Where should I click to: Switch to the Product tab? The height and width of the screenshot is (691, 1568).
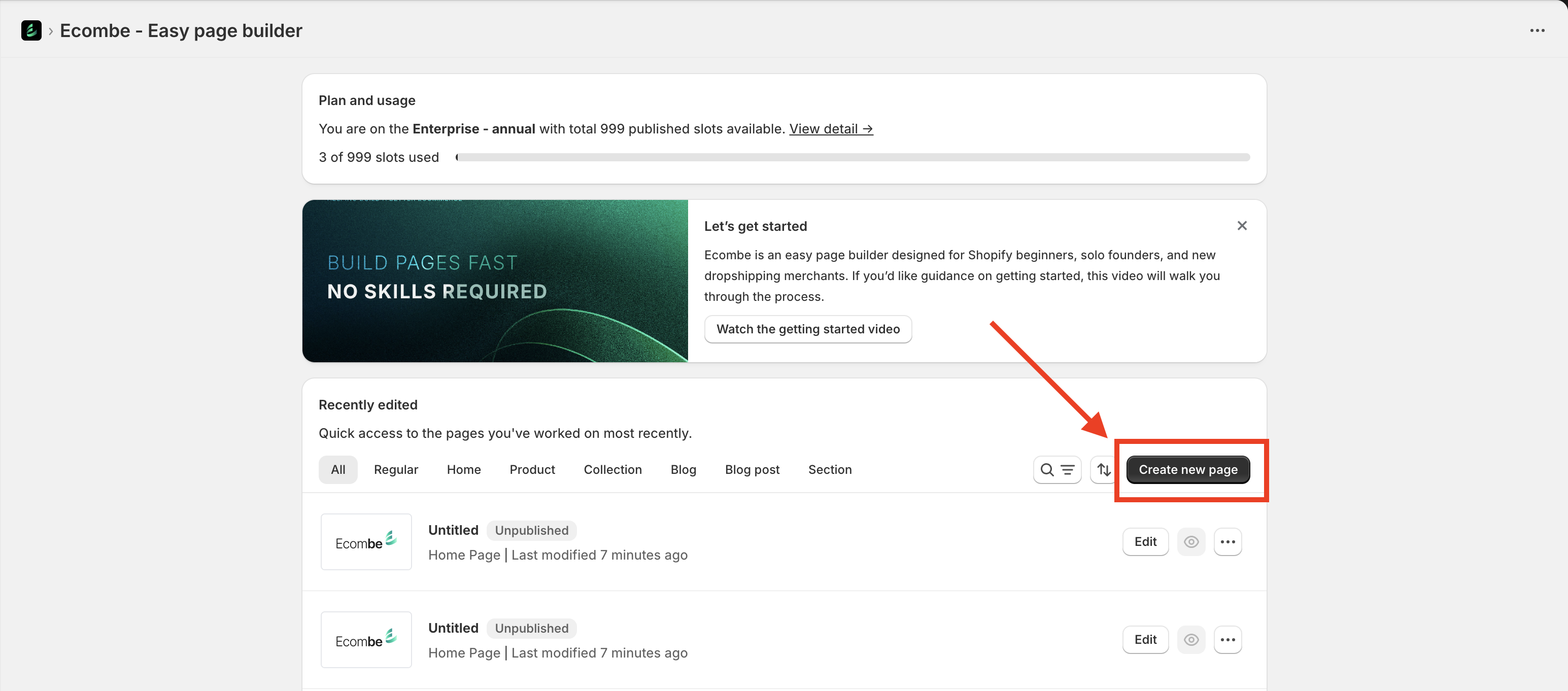coord(532,469)
